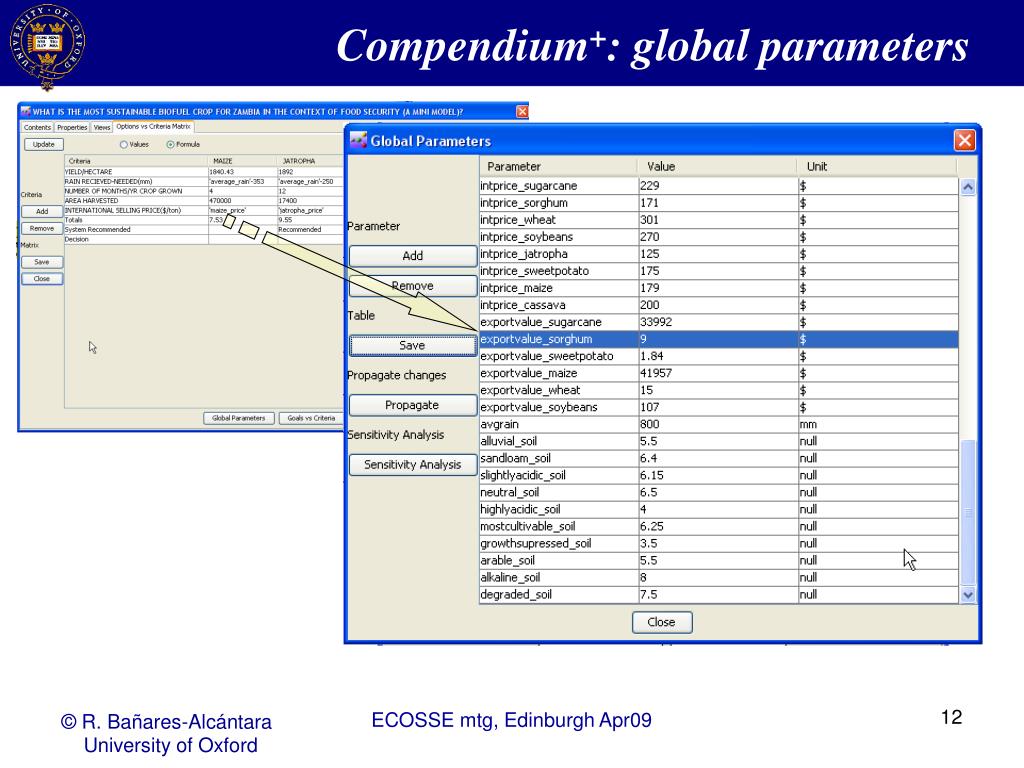1024x768 pixels.
Task: Select the exportvalue_sorghum row
Action: (719, 340)
